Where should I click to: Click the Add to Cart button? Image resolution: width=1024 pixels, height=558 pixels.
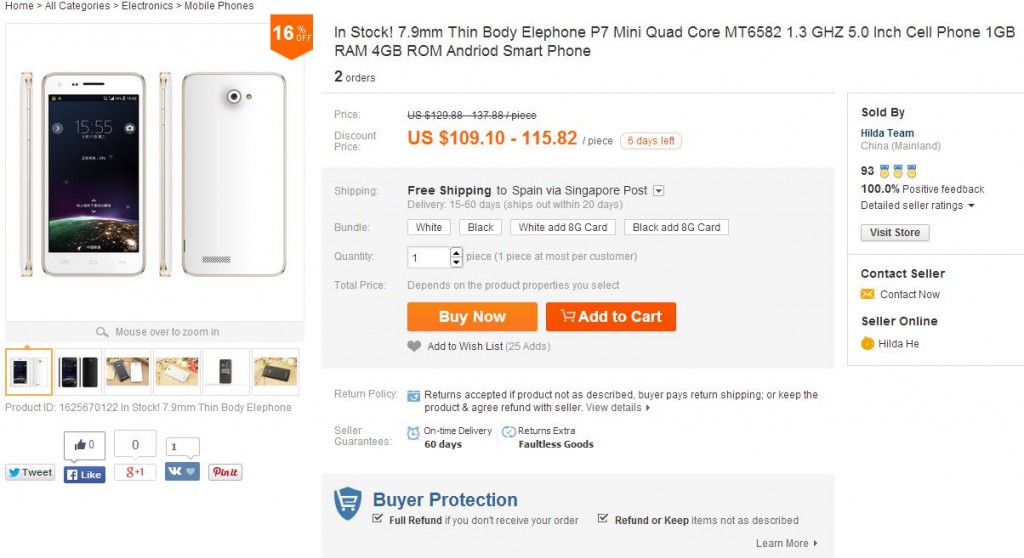click(x=611, y=317)
